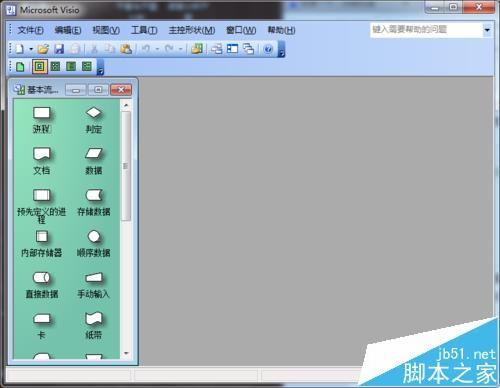Click the green New Master icon
Image resolution: width=500 pixels, height=388 pixels.
point(20,67)
